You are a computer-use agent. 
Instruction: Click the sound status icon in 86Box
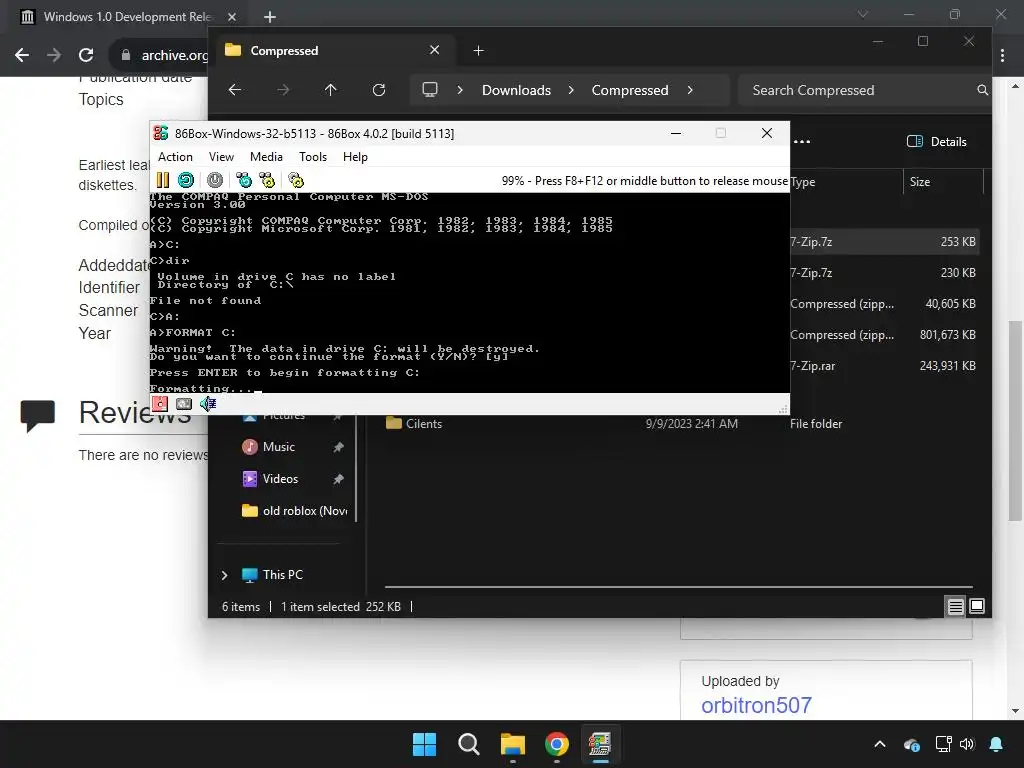click(208, 404)
